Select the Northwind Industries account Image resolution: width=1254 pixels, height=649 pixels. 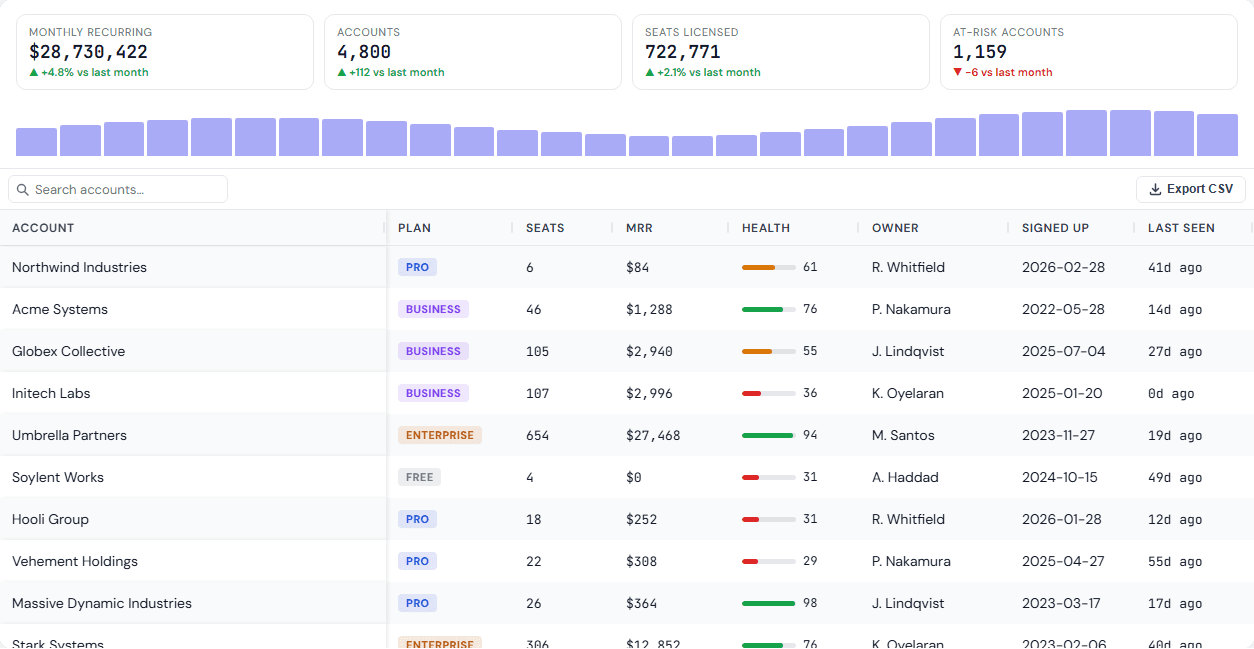(79, 267)
